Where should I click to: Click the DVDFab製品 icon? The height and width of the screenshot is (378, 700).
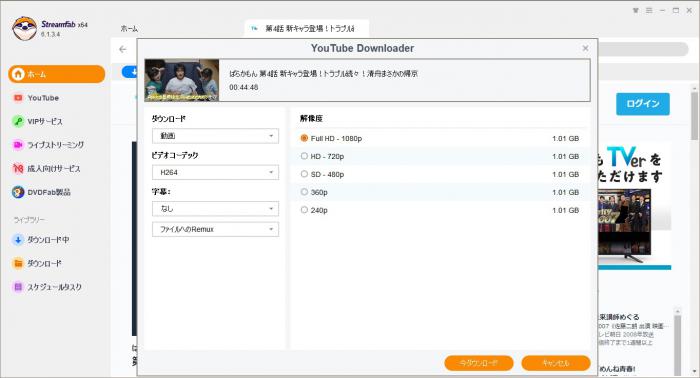point(18,192)
